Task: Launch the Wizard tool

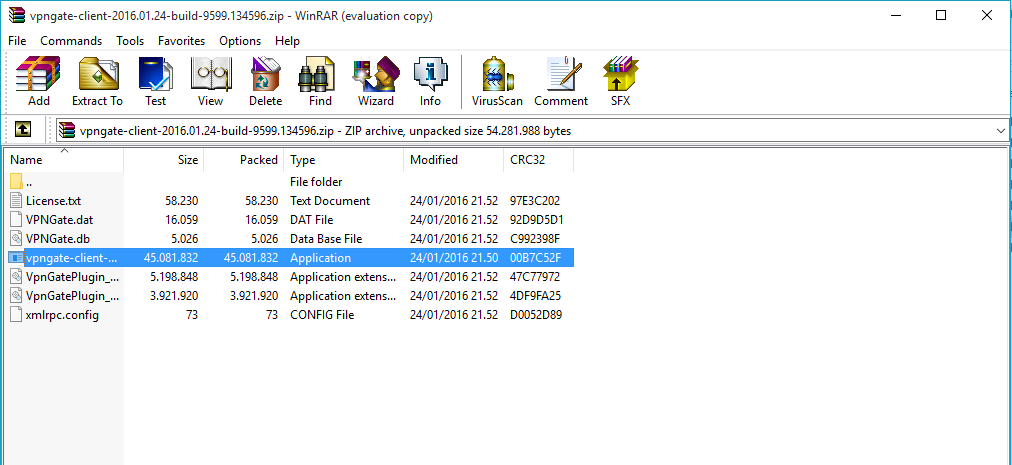Action: pyautogui.click(x=376, y=81)
